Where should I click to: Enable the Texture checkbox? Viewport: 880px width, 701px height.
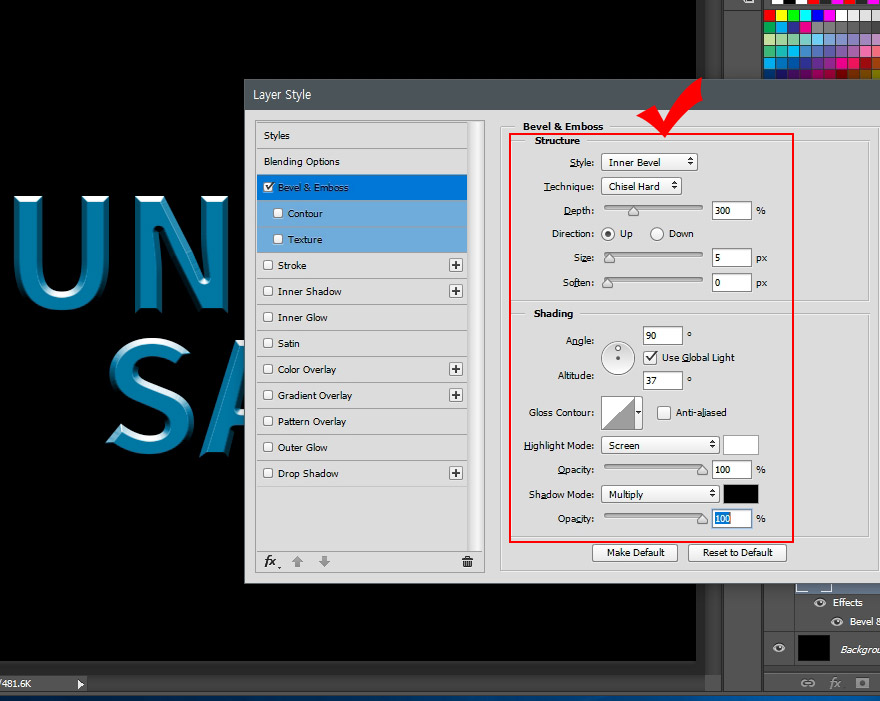coord(278,239)
